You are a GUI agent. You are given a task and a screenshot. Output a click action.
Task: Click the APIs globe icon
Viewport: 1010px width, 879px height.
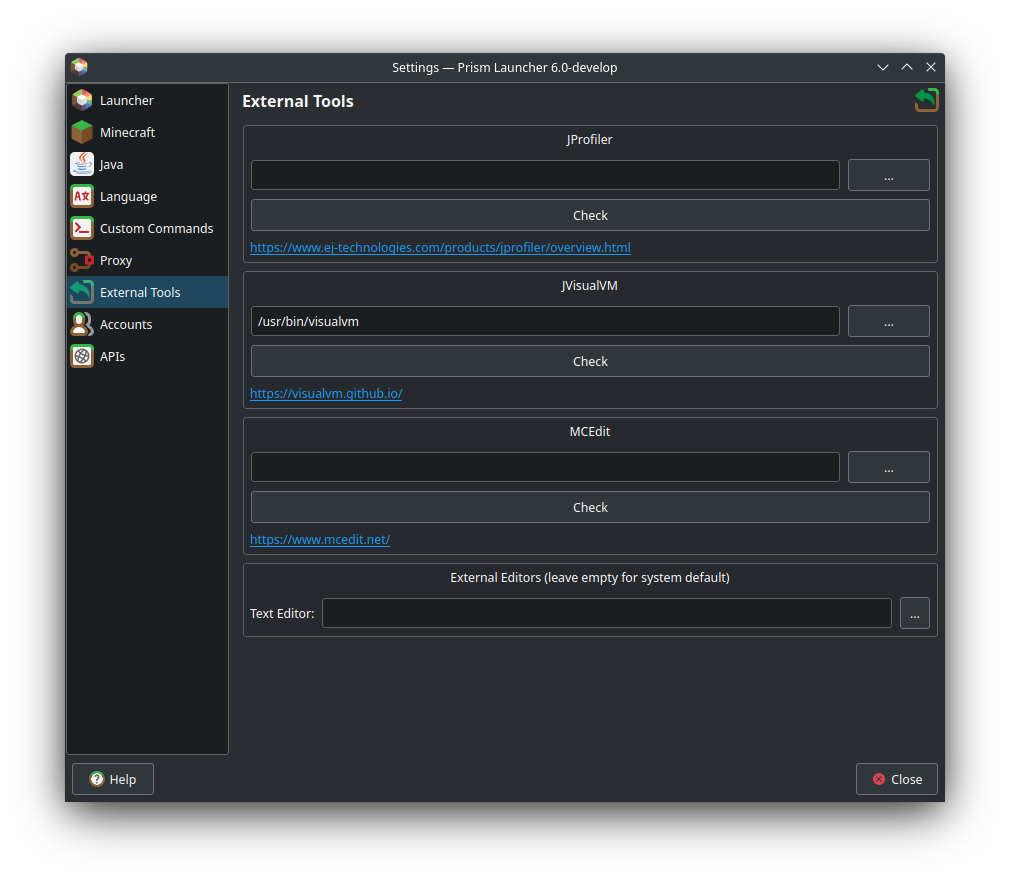pos(82,356)
